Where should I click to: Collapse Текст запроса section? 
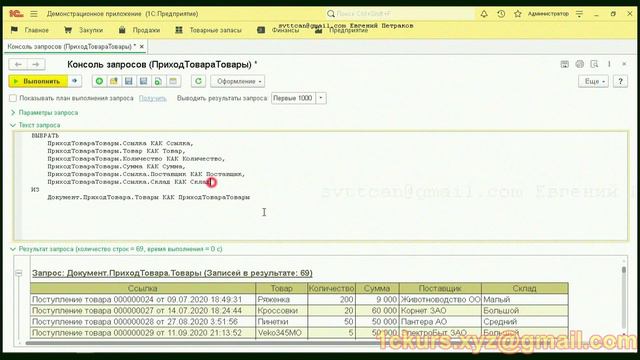(x=36, y=125)
